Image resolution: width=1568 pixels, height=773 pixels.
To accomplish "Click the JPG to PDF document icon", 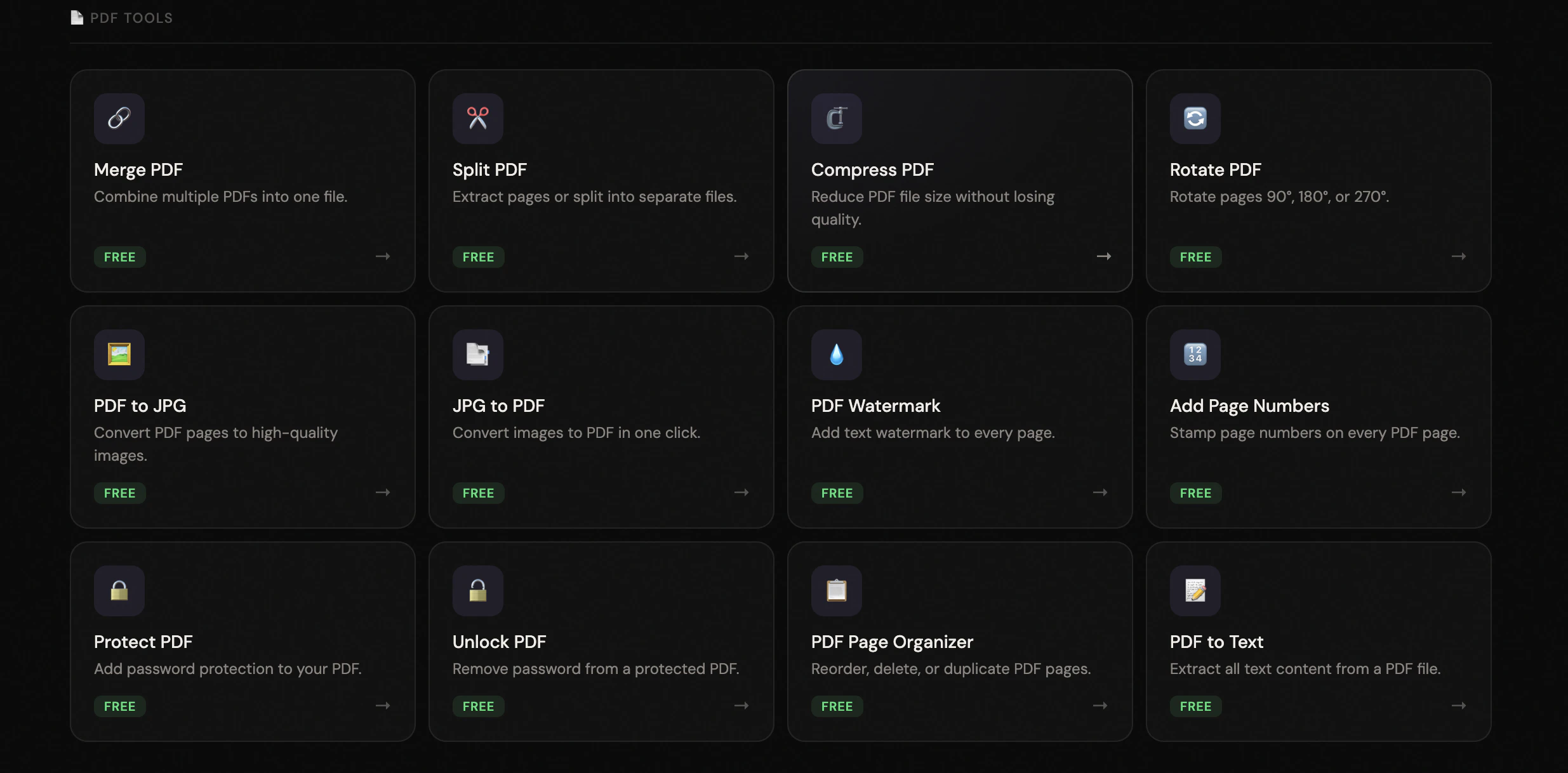I will [x=477, y=355].
